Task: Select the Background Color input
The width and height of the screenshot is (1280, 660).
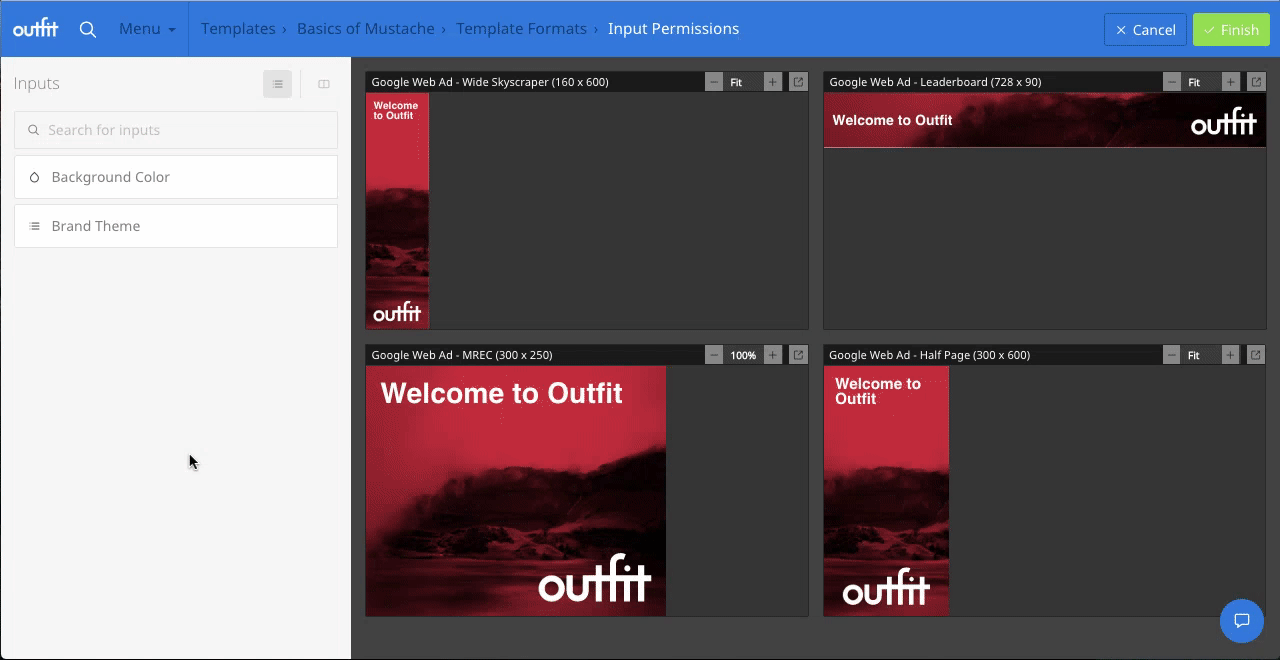Action: click(x=176, y=177)
